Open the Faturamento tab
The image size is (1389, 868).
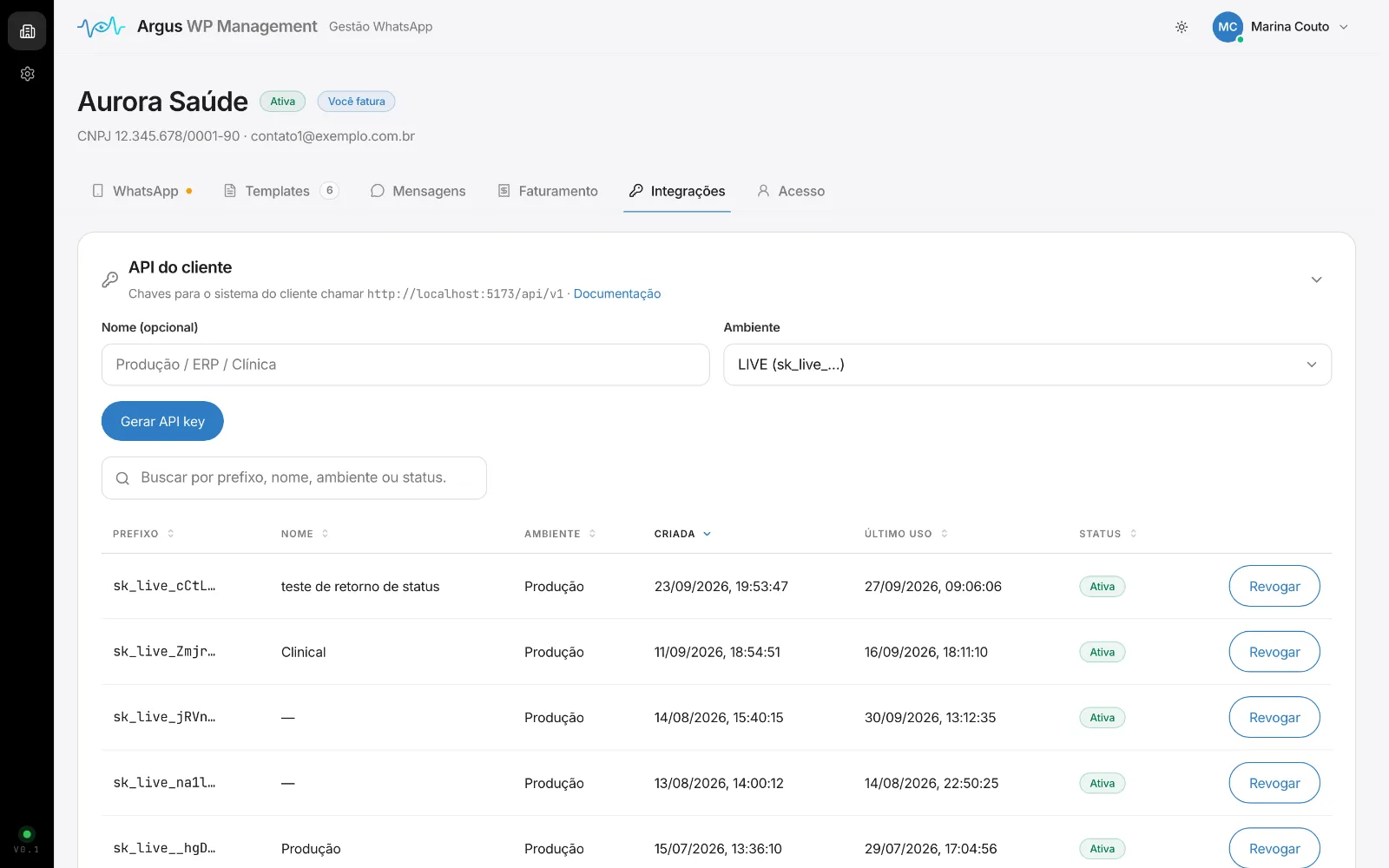(547, 191)
